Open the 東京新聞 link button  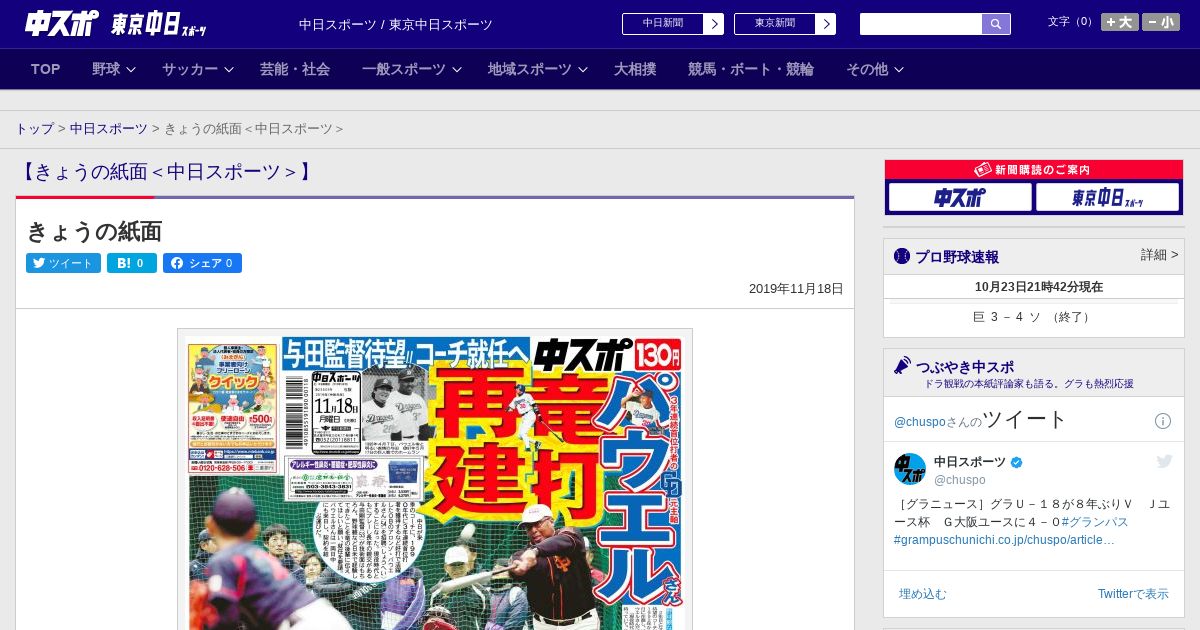[774, 24]
